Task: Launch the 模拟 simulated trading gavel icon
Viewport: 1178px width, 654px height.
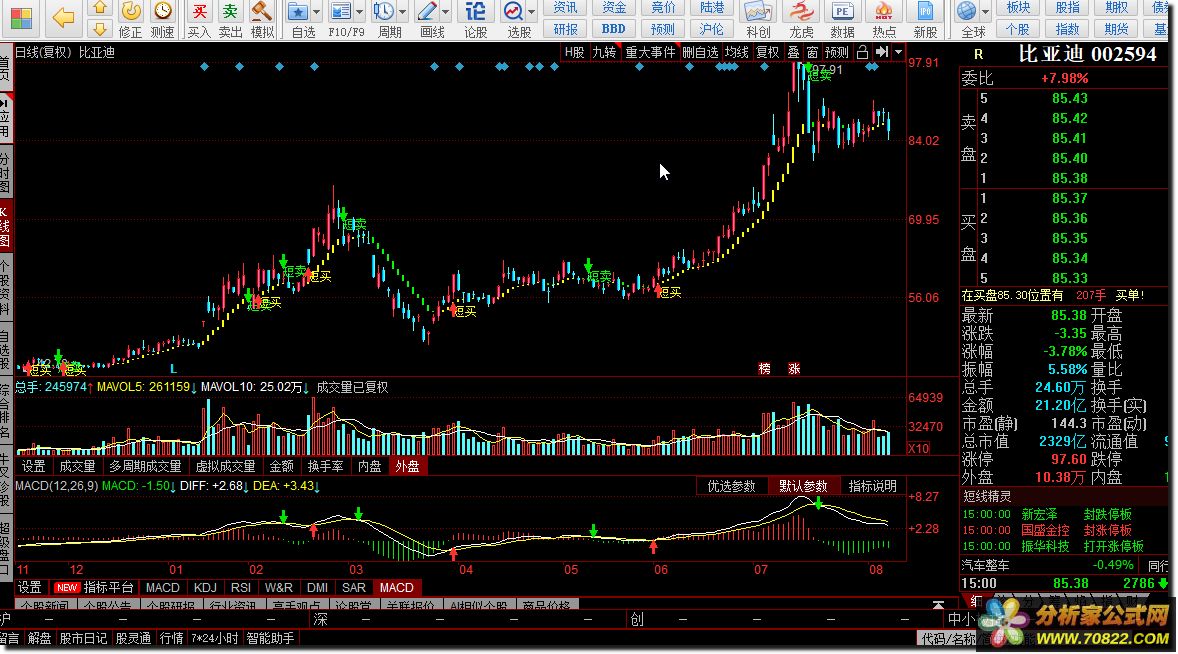Action: pos(261,11)
